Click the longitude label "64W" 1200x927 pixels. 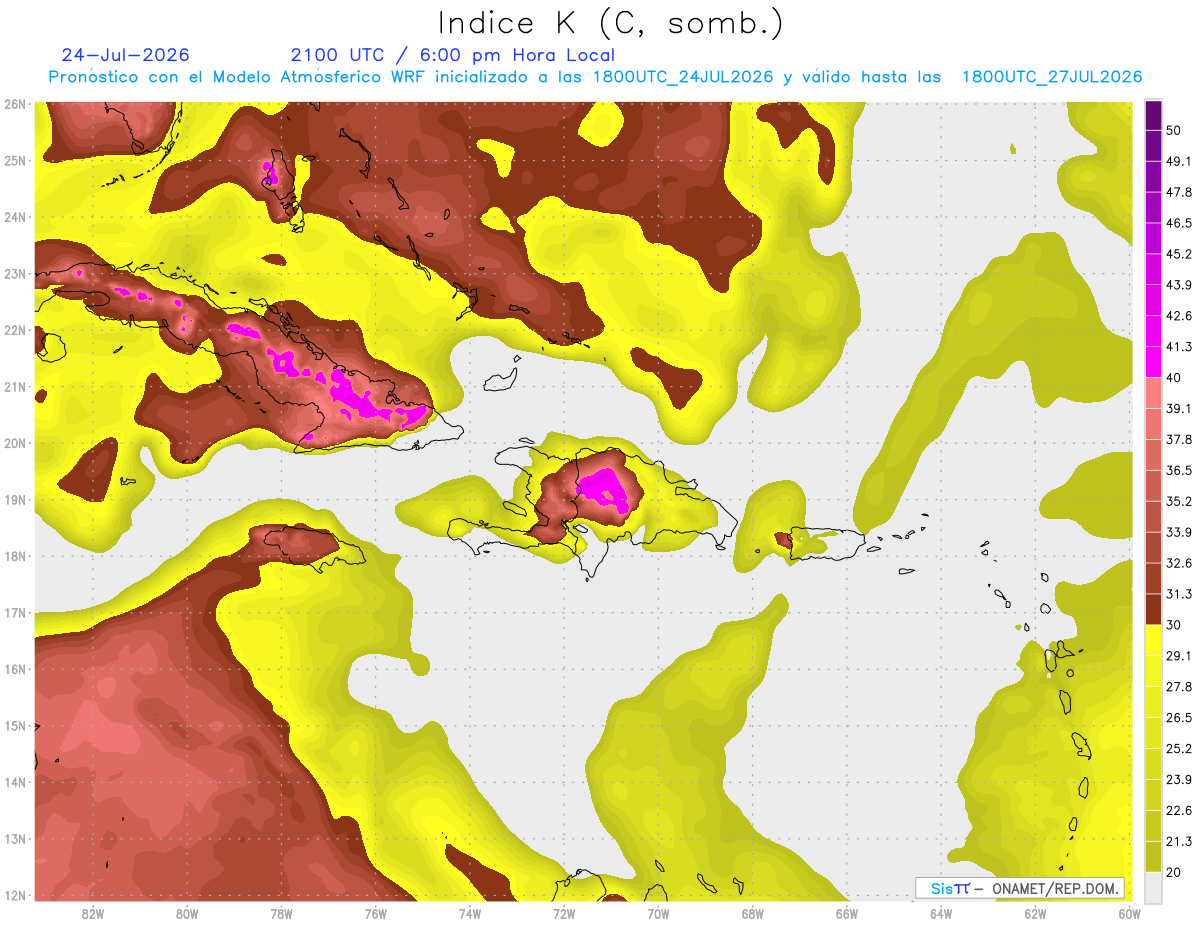point(941,913)
